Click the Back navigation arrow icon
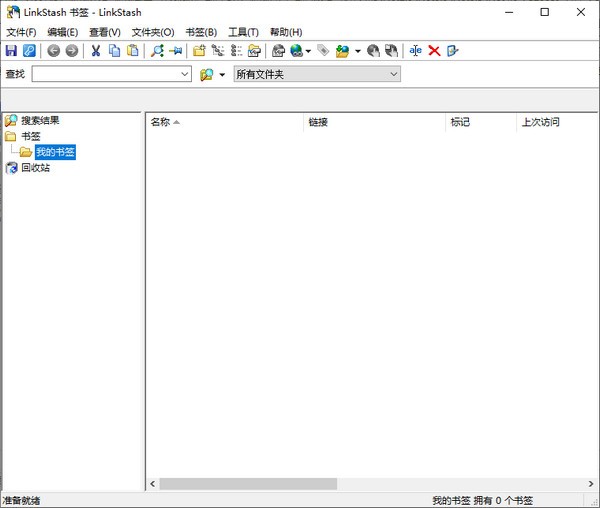This screenshot has height=508, width=600. [53, 51]
